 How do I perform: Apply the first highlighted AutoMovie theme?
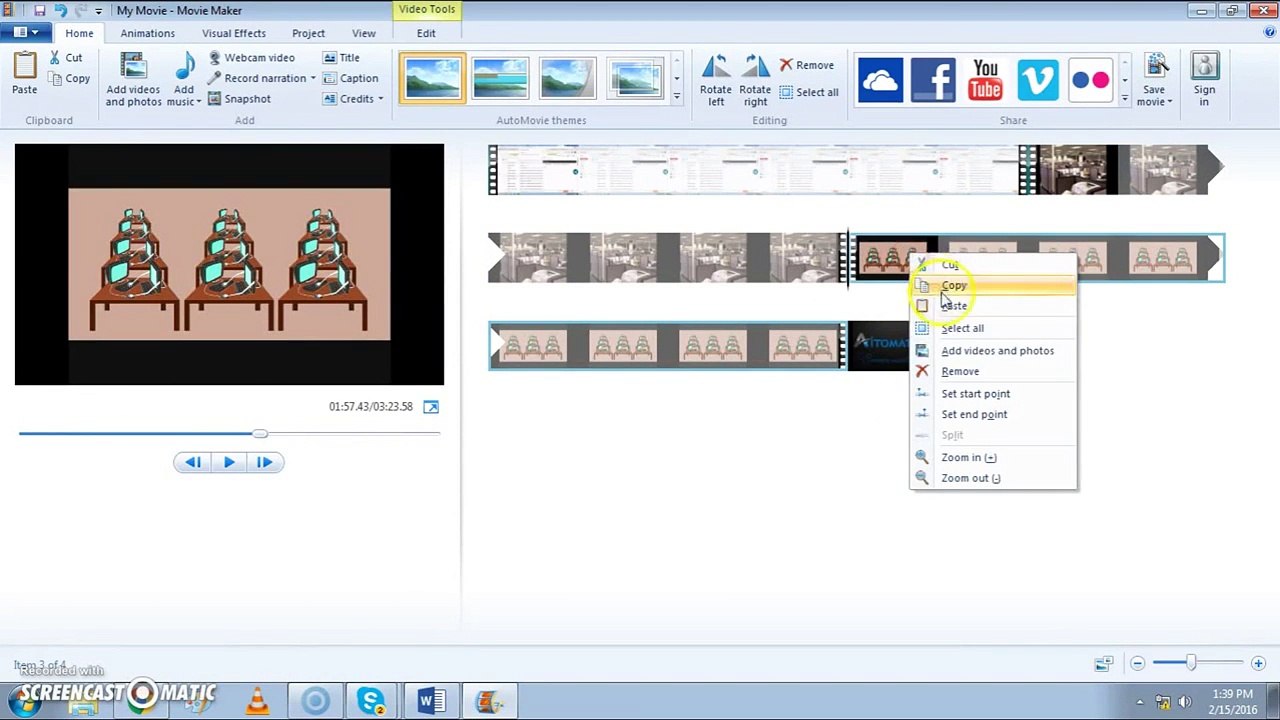(432, 79)
